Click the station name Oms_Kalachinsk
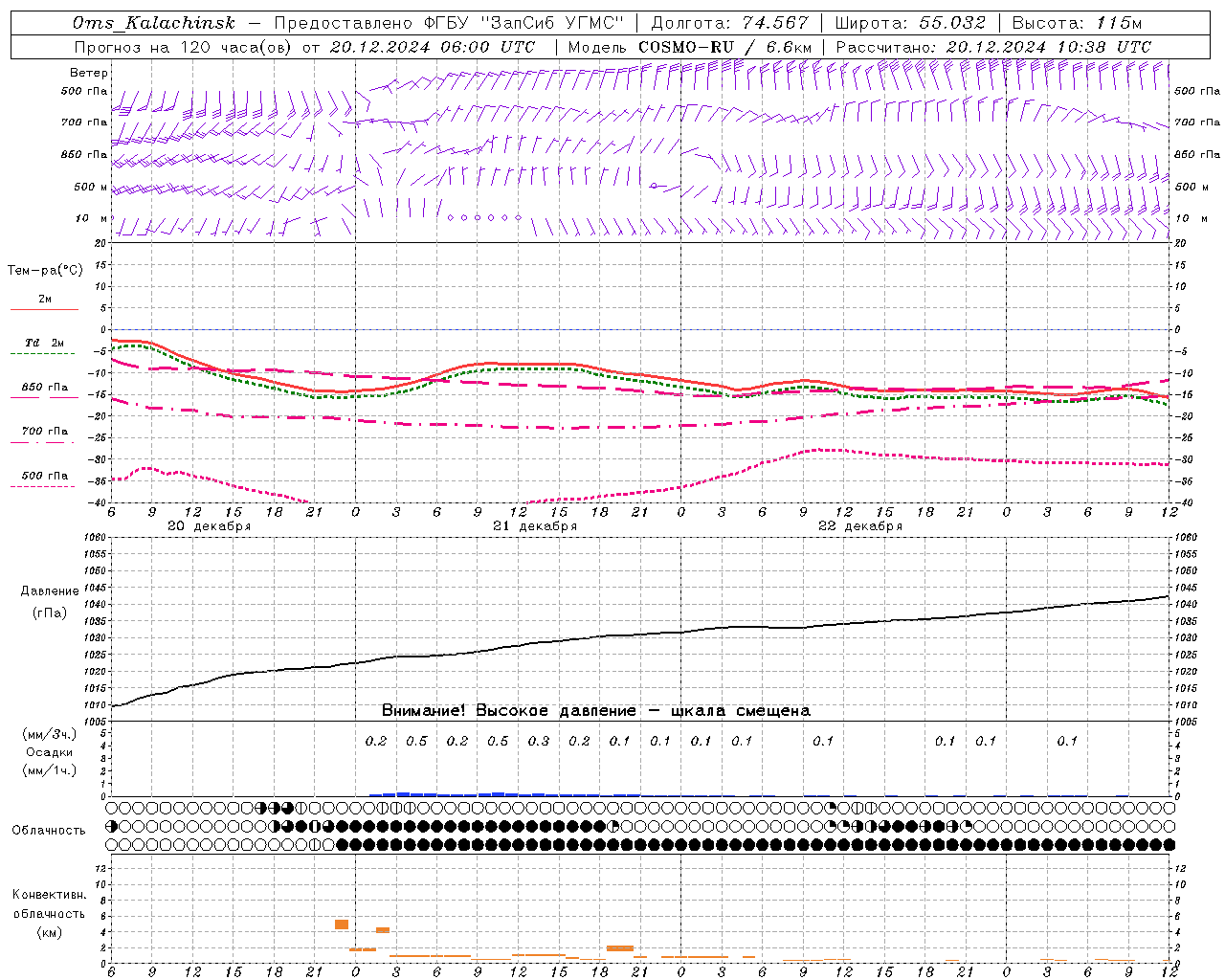The height and width of the screenshot is (980, 1225). [153, 23]
